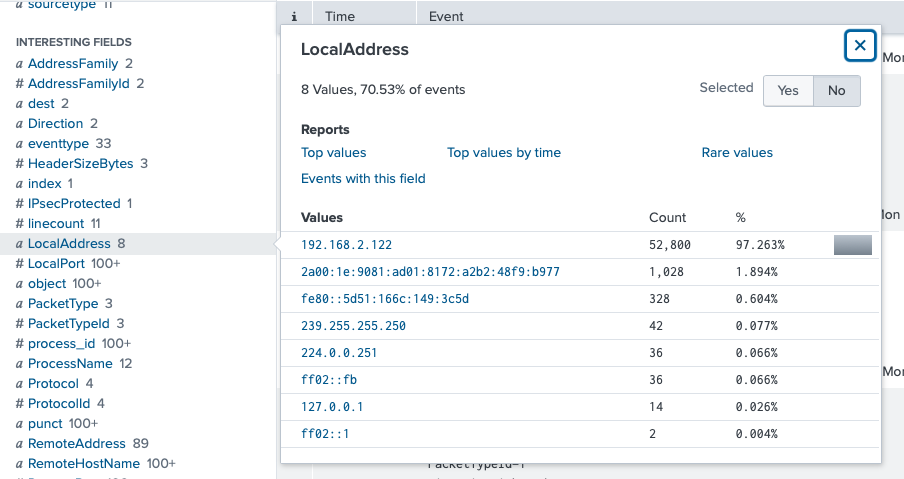The width and height of the screenshot is (904, 479).
Task: Open the linecount field
Action: (x=56, y=224)
